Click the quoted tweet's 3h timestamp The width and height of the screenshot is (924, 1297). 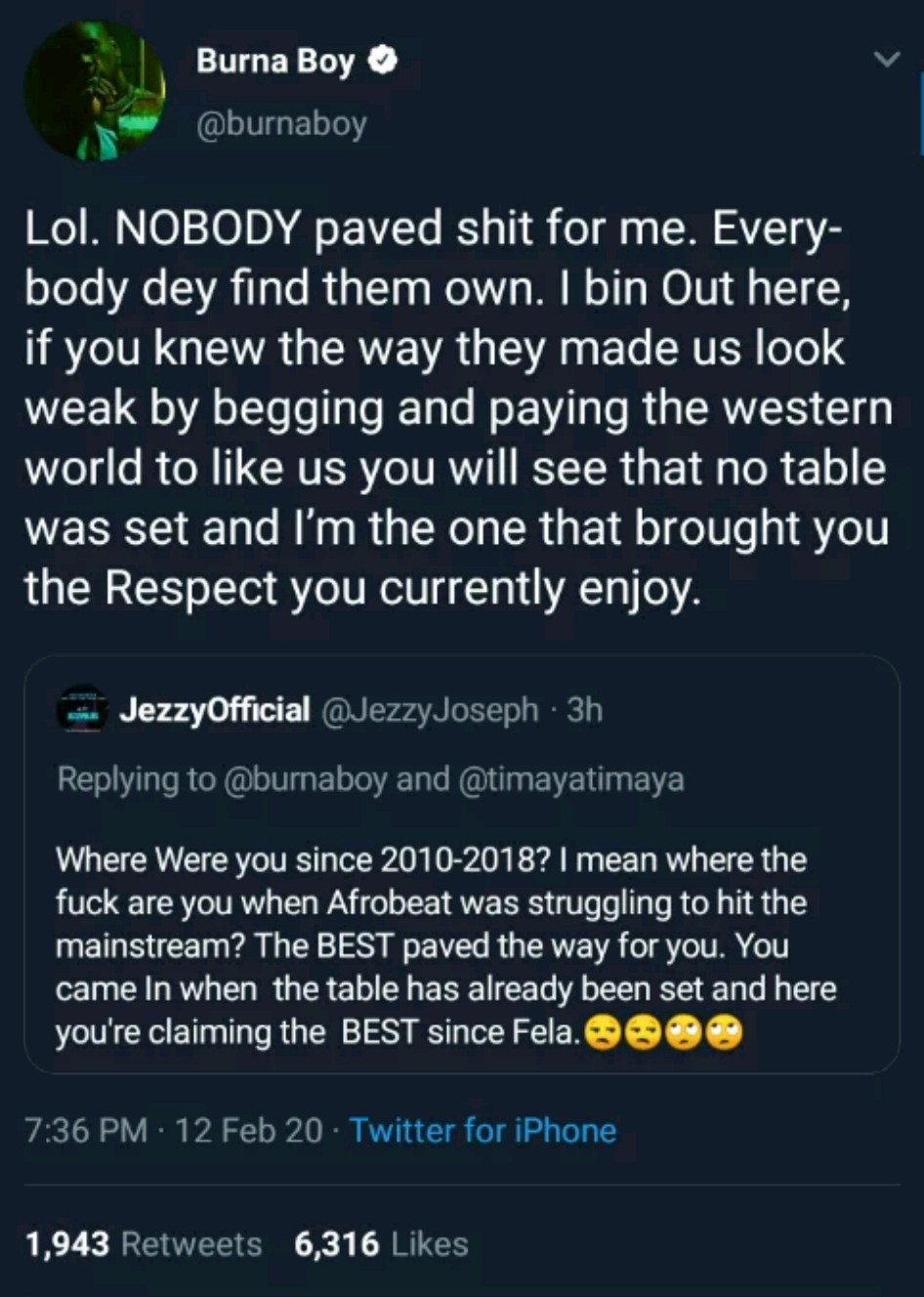(x=585, y=710)
